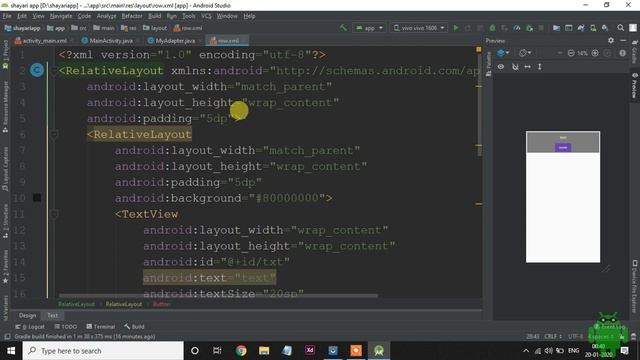The image size is (640, 360).
Task: Open the design surface layers dropdown
Action: [503, 53]
